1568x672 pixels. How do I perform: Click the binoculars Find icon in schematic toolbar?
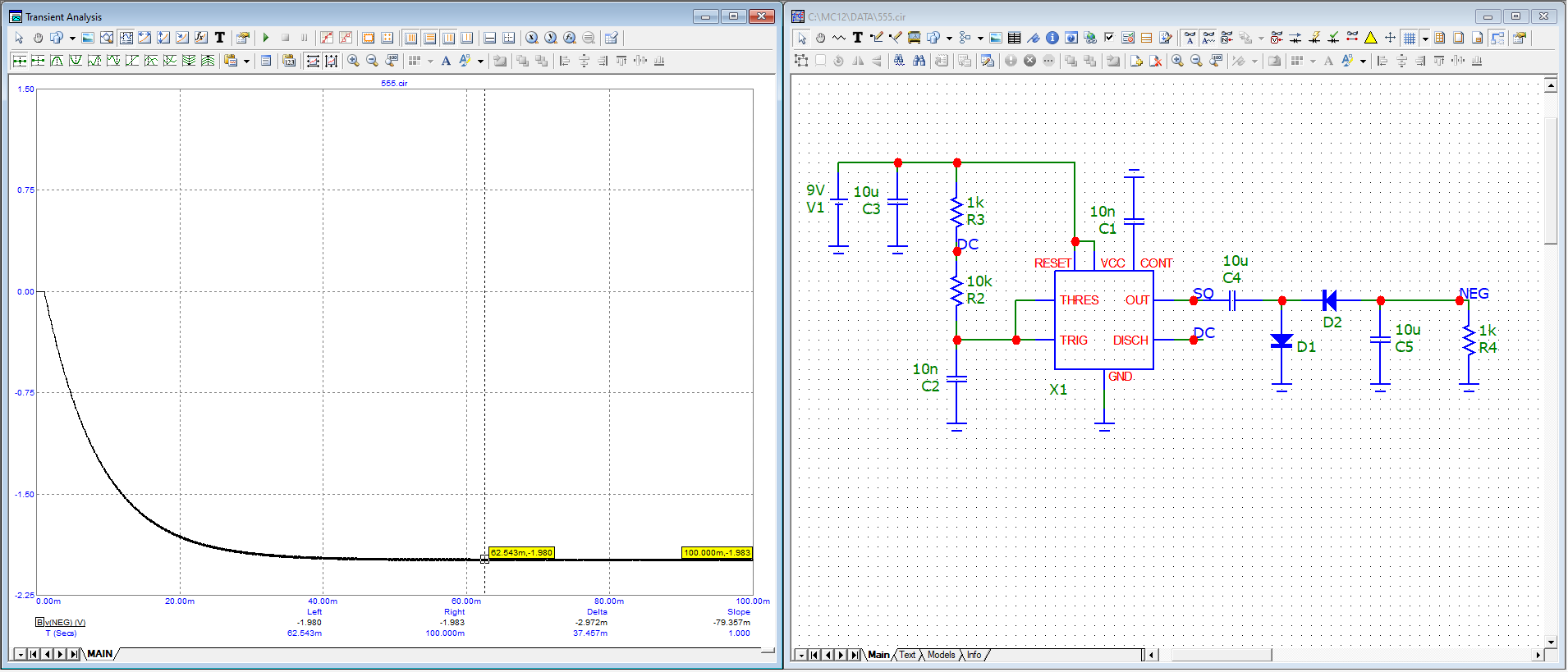point(919,61)
